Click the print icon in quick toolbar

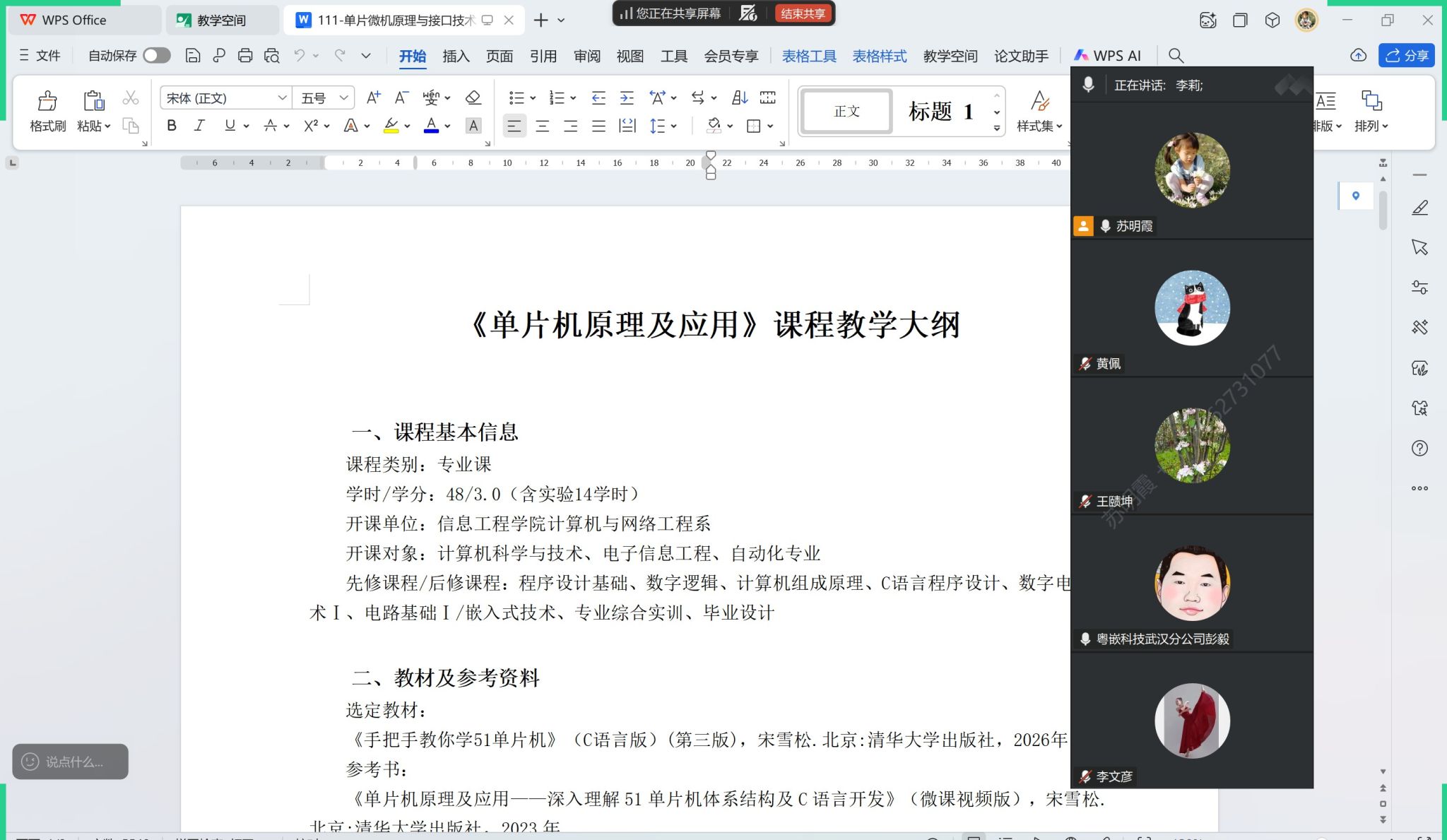245,56
